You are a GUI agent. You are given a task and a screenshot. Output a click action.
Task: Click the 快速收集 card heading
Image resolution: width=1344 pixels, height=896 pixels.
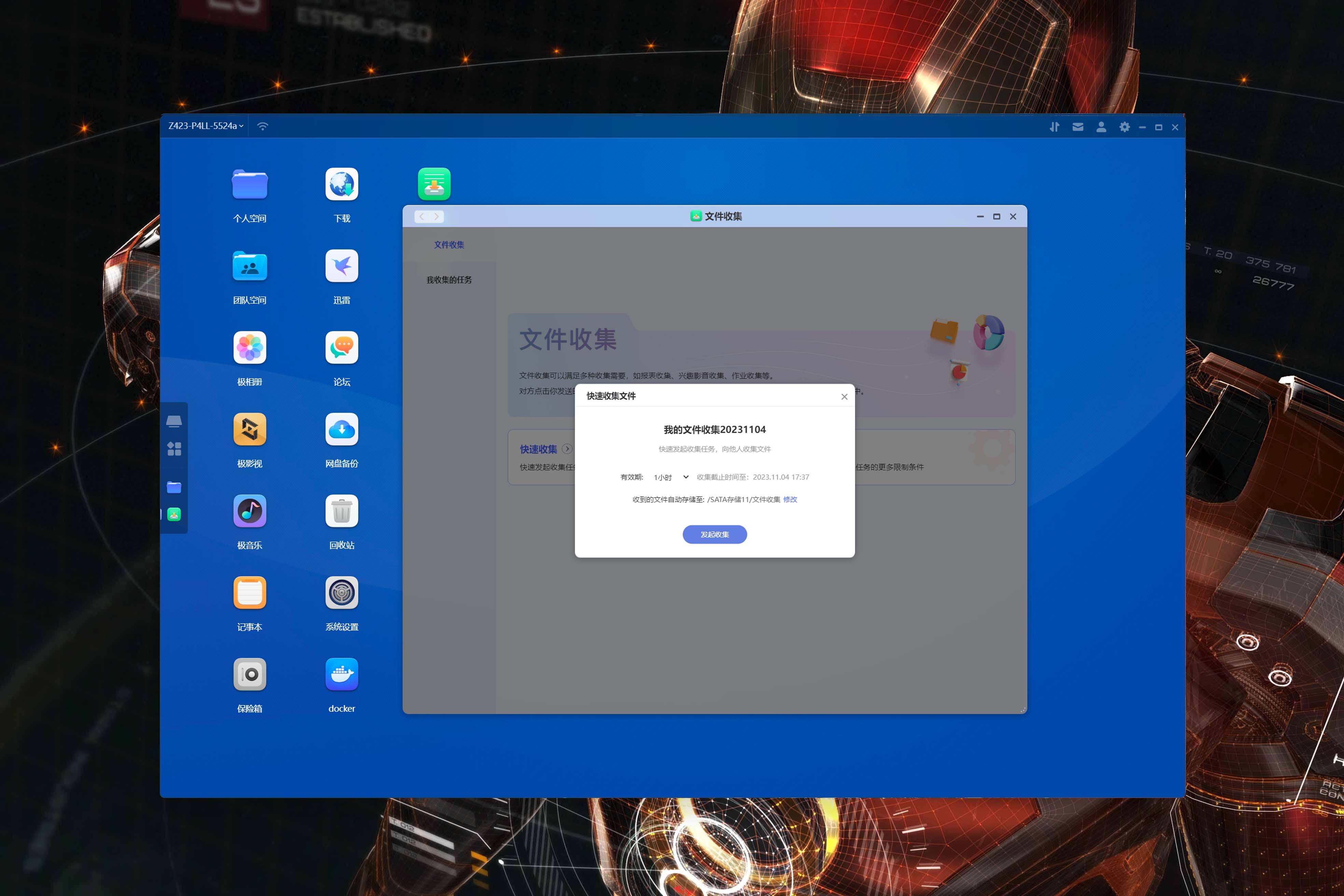pyautogui.click(x=538, y=449)
